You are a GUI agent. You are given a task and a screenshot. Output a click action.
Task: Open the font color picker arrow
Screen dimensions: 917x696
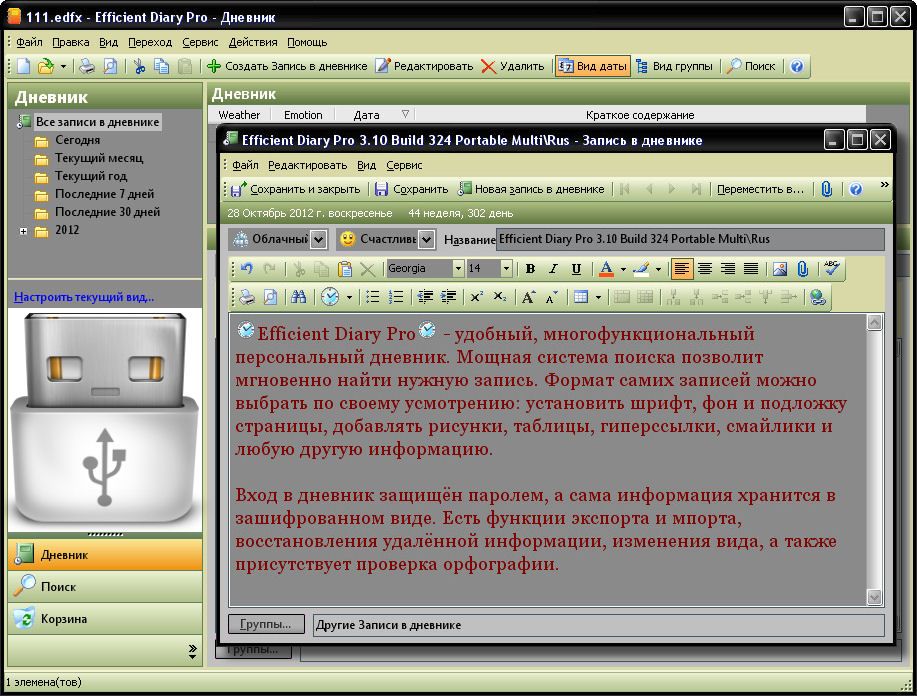click(x=622, y=269)
